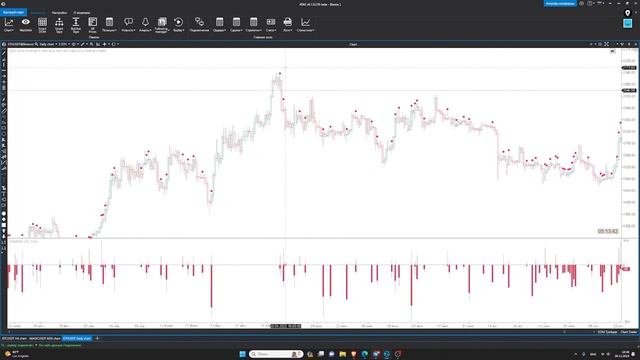The width and height of the screenshot is (640, 360).
Task: Click Chart Trader at bottom right
Action: pyautogui.click(x=629, y=332)
